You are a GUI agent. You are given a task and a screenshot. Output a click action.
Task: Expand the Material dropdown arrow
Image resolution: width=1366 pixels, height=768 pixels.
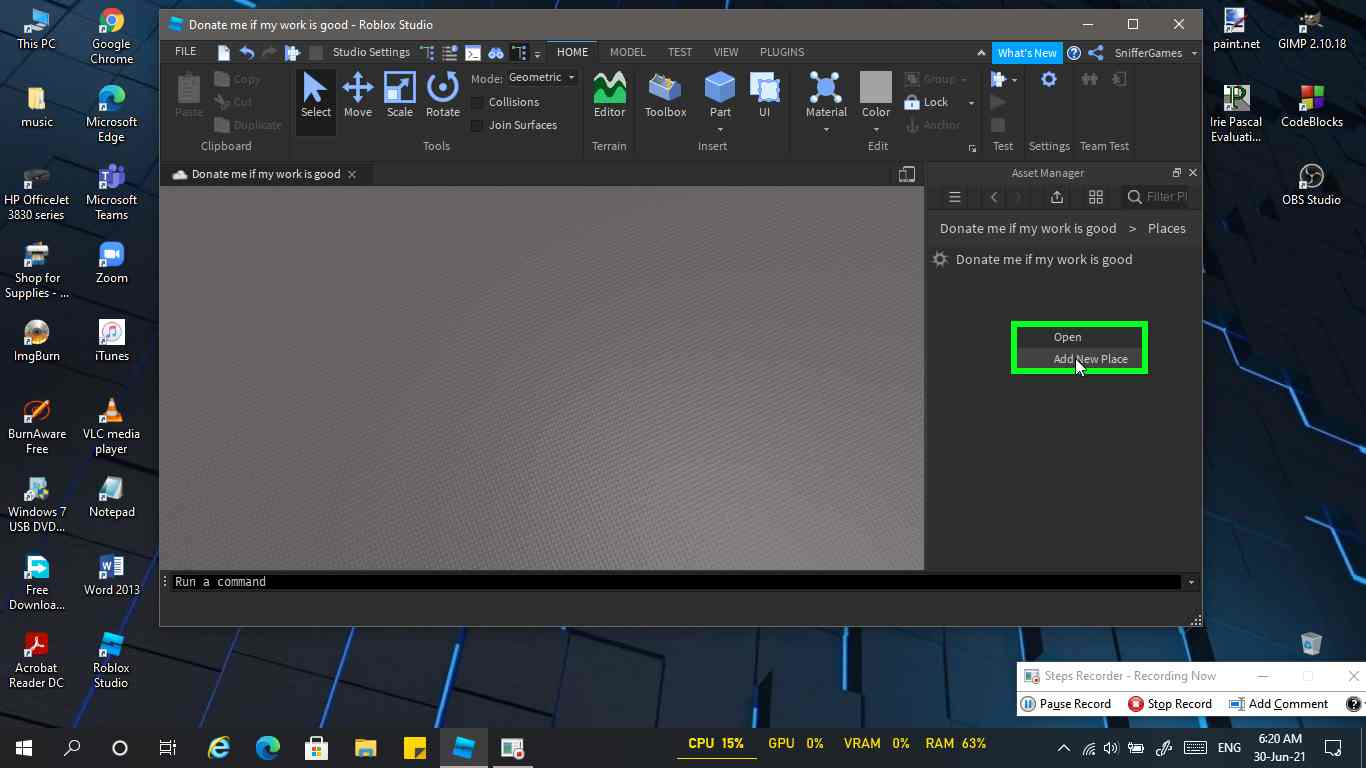pyautogui.click(x=826, y=129)
